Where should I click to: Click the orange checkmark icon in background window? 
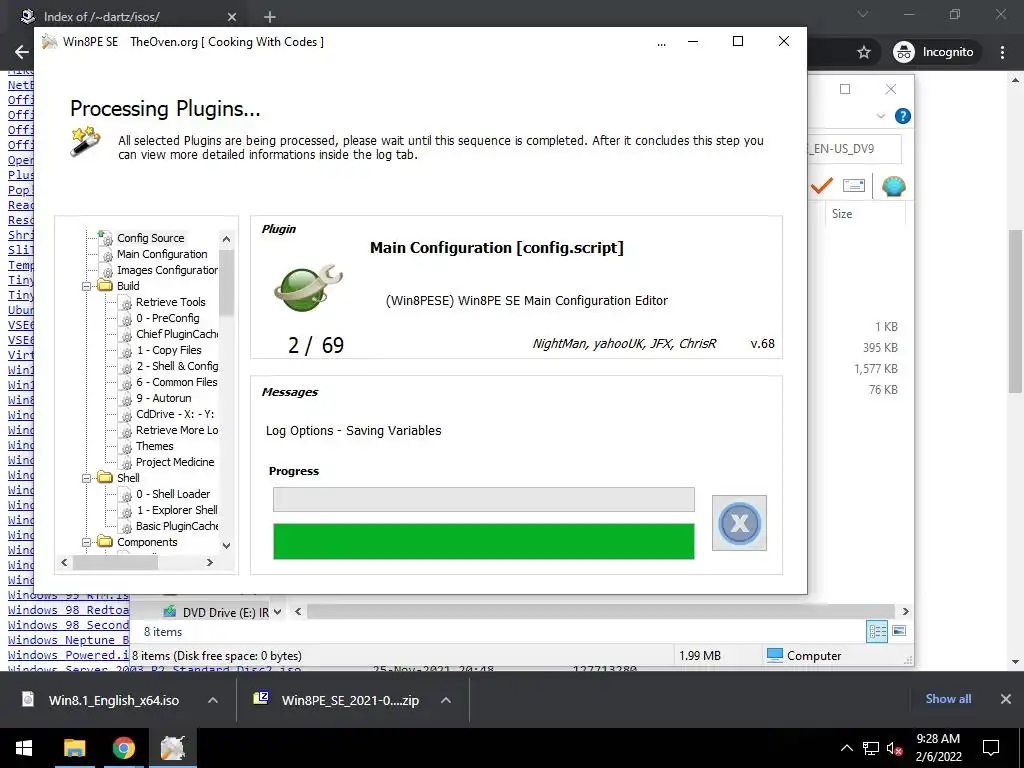pyautogui.click(x=822, y=186)
